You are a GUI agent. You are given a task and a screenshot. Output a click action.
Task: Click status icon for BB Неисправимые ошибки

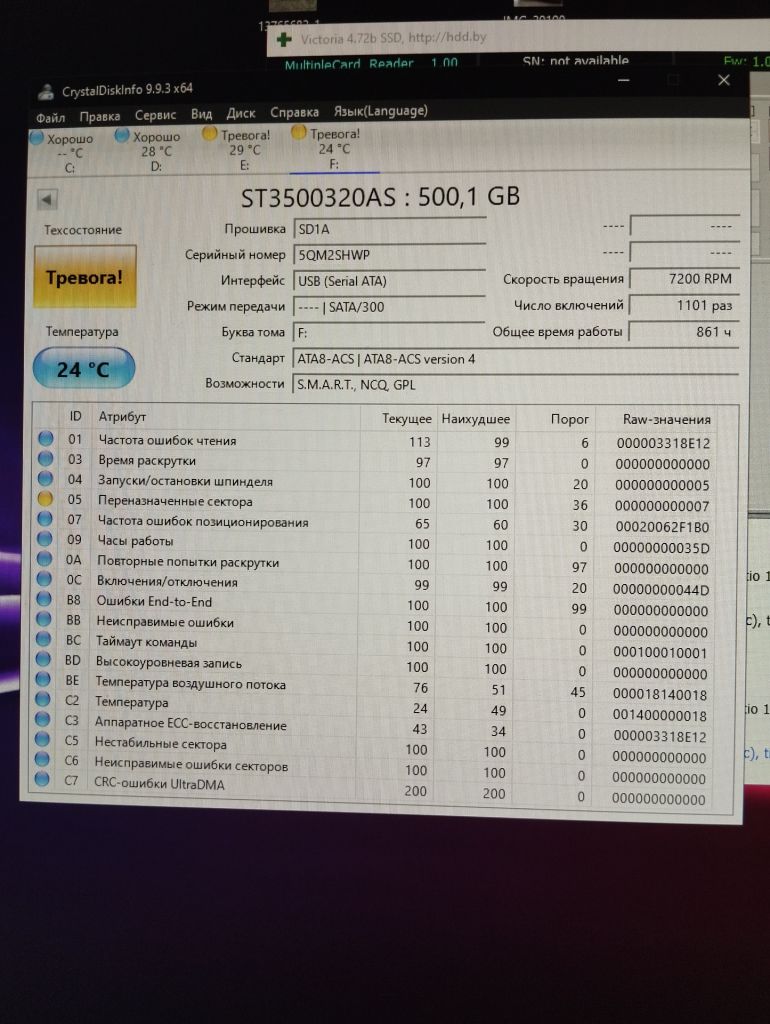(44, 619)
